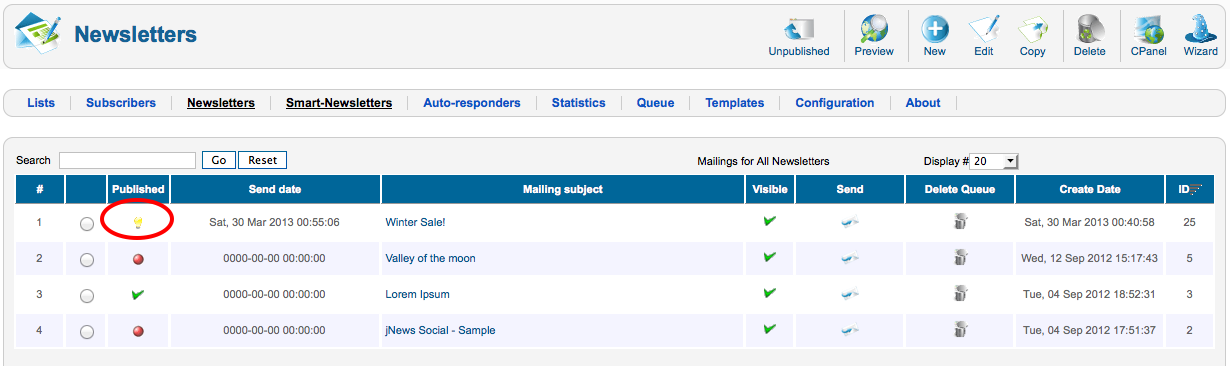Open the Queue tab
The width and height of the screenshot is (1230, 366).
(656, 103)
